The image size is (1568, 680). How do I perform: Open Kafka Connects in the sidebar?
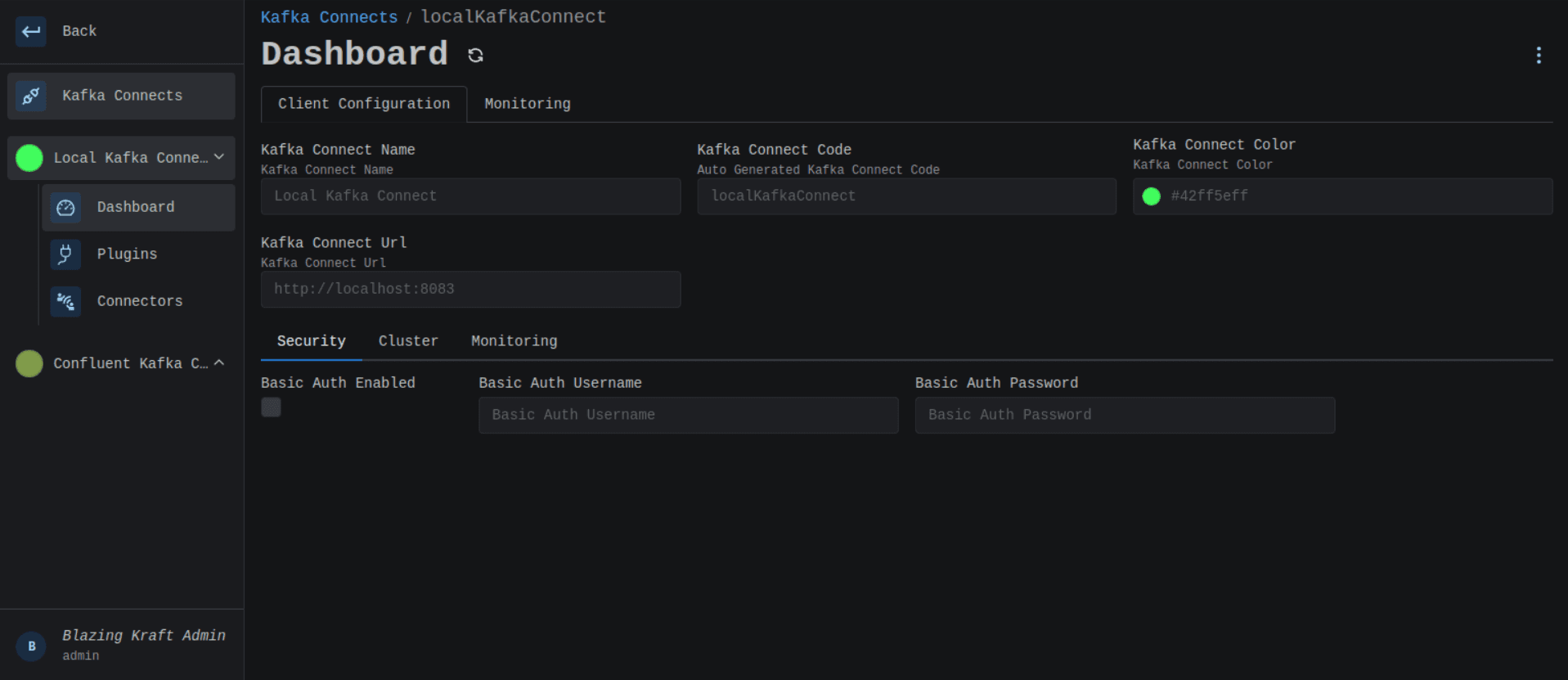[x=121, y=96]
